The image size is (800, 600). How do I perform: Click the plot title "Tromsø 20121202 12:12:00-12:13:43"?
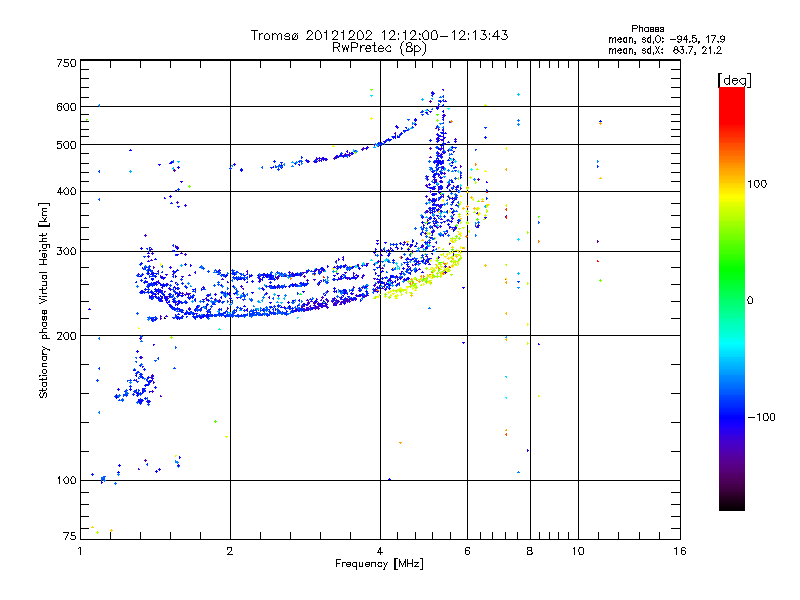click(379, 35)
